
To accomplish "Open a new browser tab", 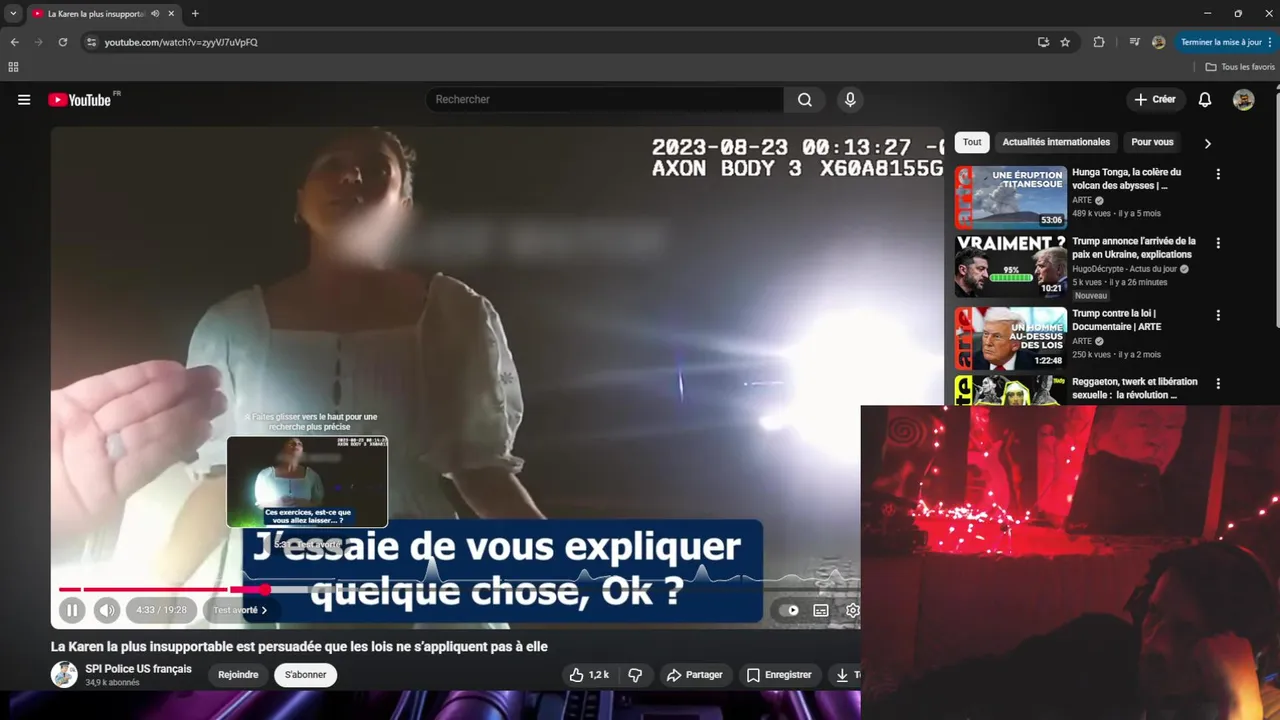I will (x=195, y=14).
